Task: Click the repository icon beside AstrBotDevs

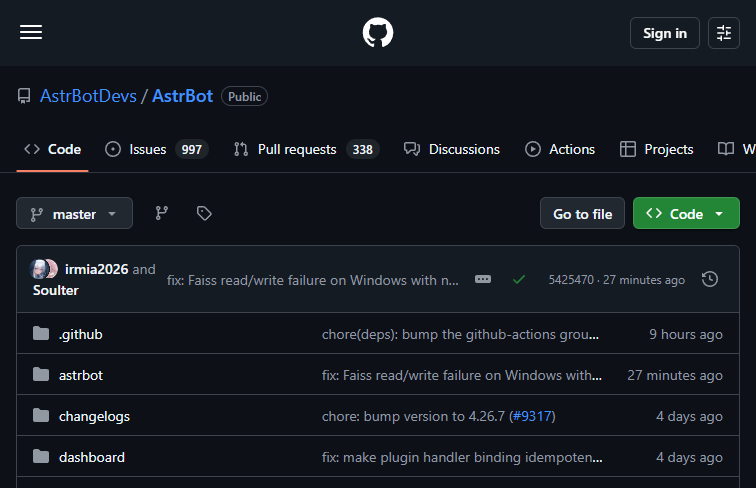Action: pos(24,96)
